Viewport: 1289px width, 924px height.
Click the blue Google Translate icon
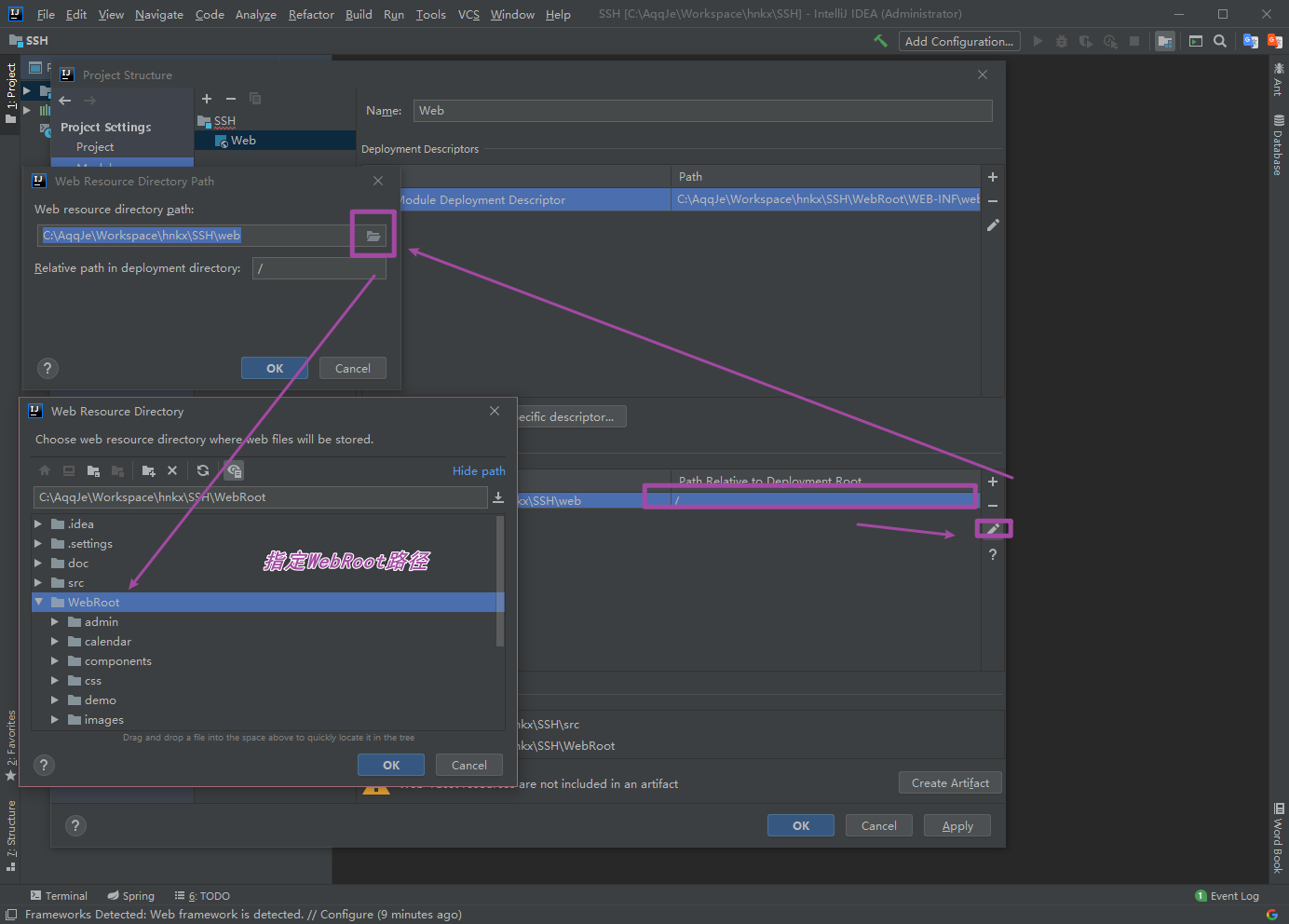point(1251,41)
